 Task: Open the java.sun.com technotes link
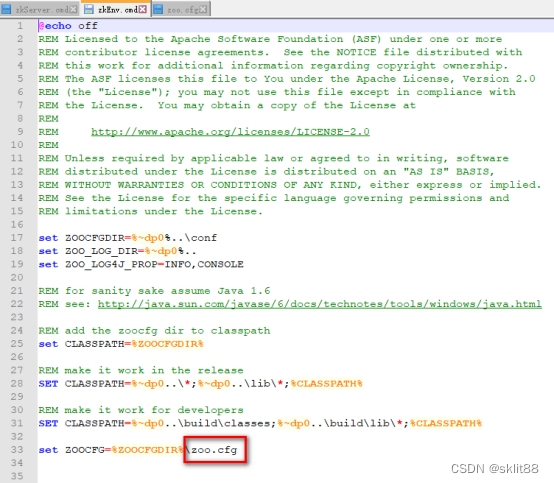pos(319,304)
